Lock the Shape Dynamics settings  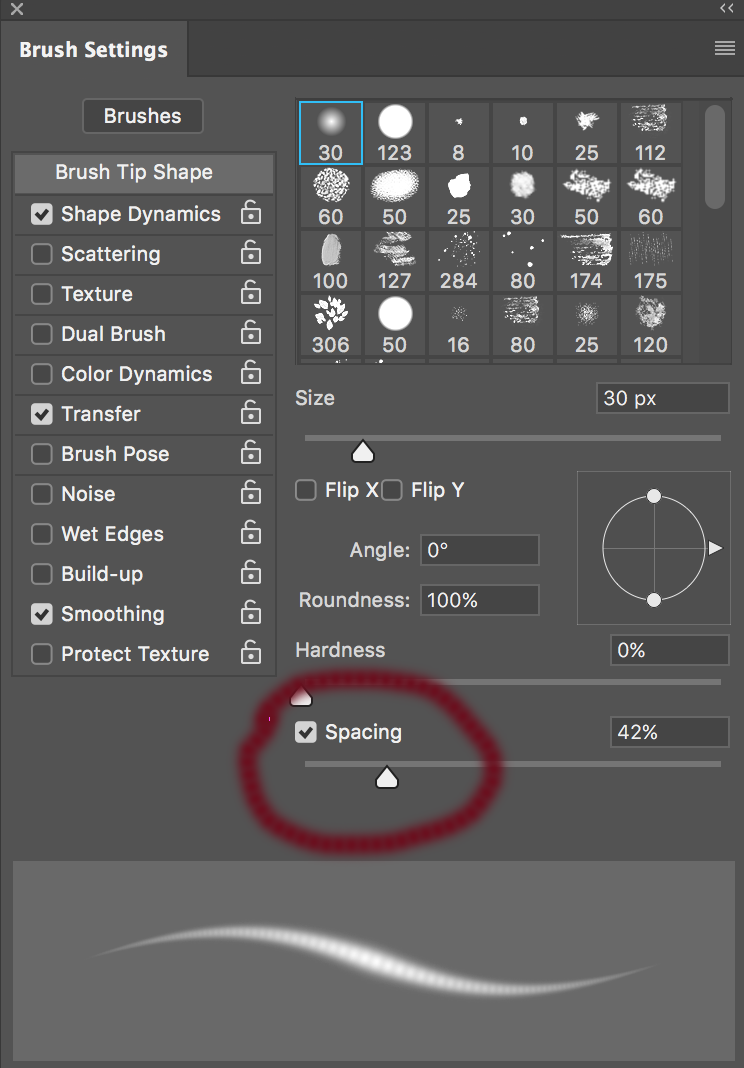[x=250, y=214]
